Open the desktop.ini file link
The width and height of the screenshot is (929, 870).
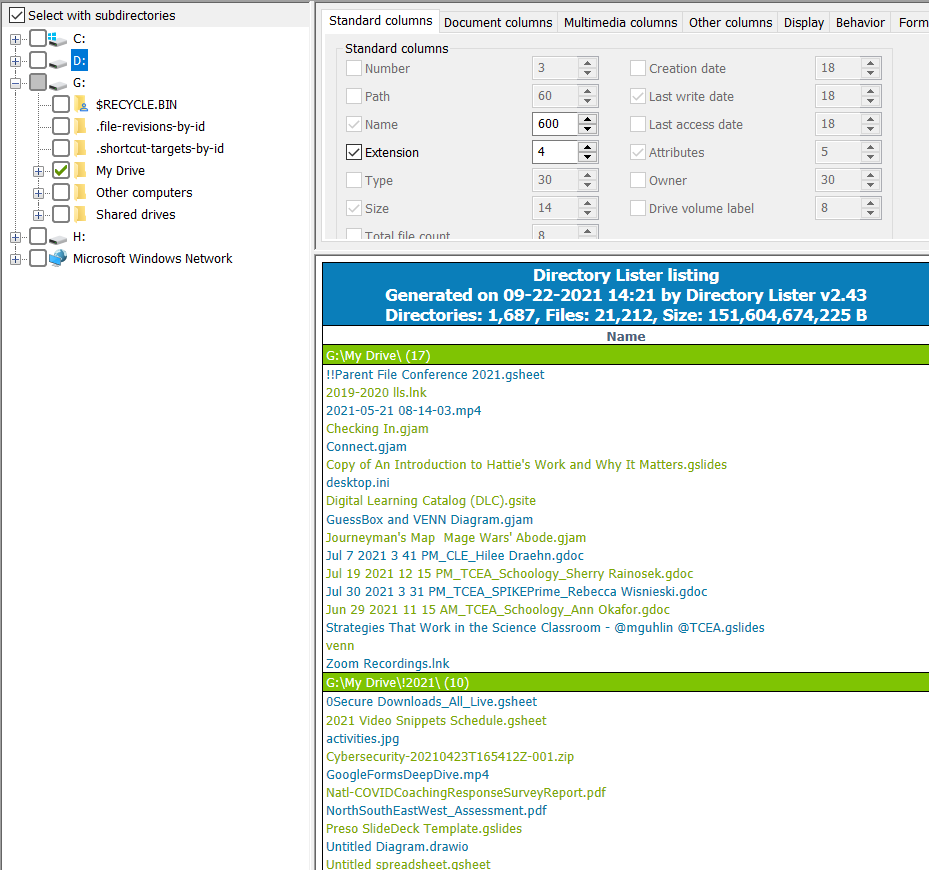pos(358,482)
